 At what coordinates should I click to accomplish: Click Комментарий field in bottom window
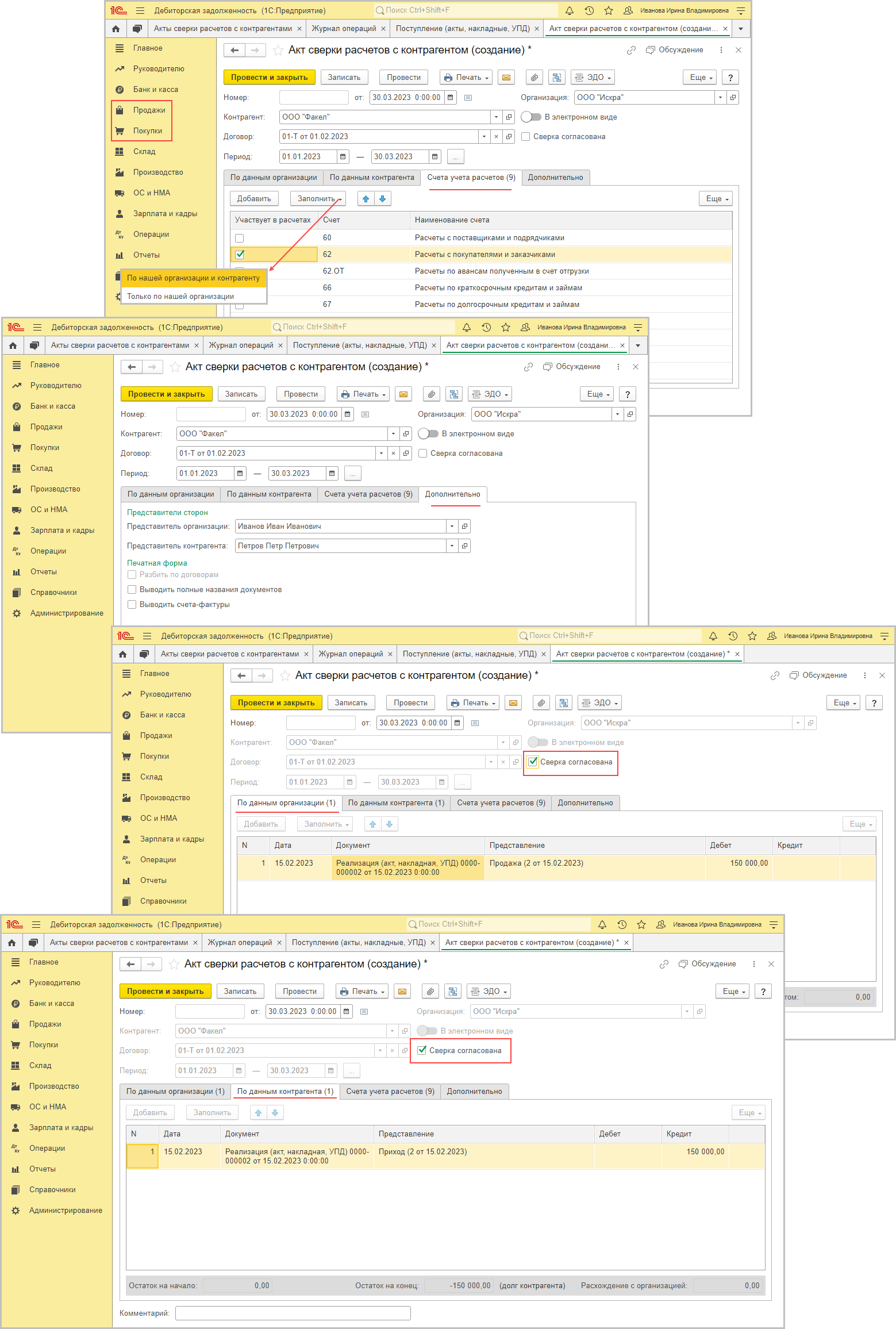(x=293, y=1313)
